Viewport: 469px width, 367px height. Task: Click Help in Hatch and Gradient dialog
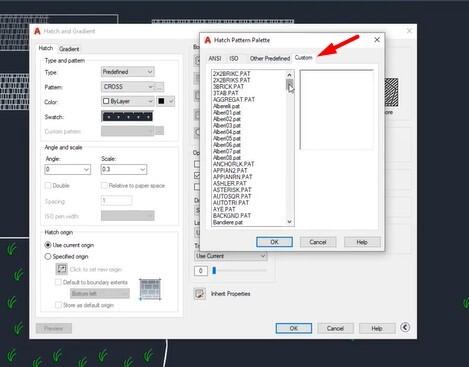[377, 328]
